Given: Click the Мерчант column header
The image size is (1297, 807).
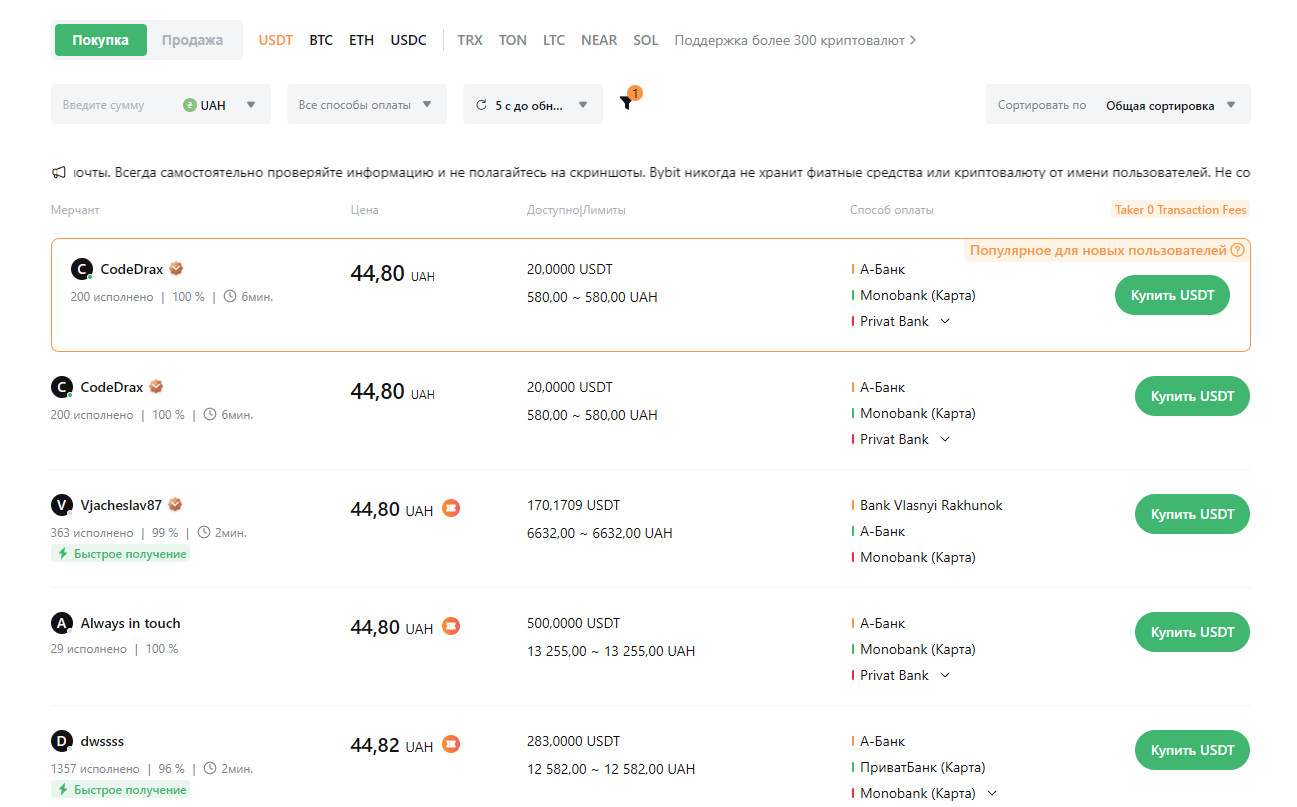Looking at the screenshot, I should pos(75,210).
